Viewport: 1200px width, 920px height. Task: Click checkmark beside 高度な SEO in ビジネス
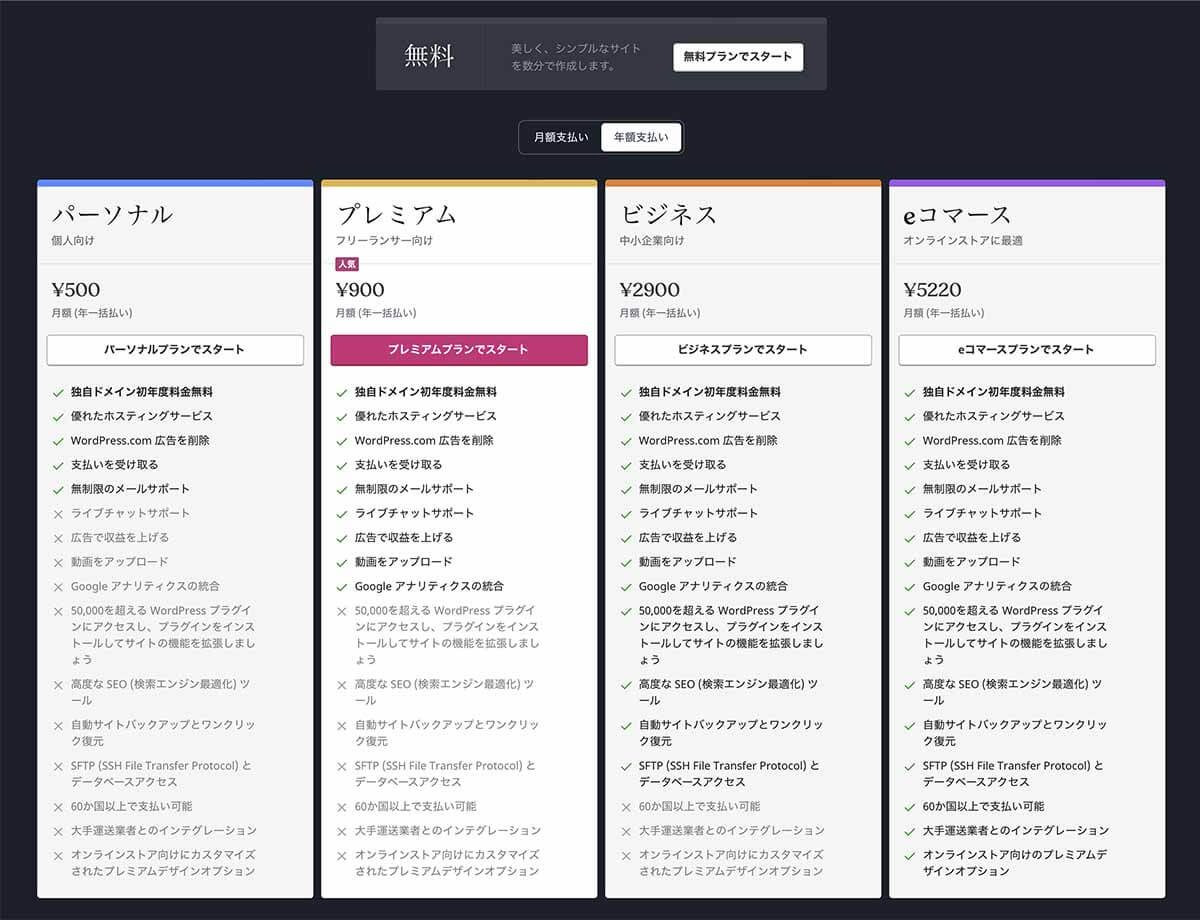click(626, 685)
